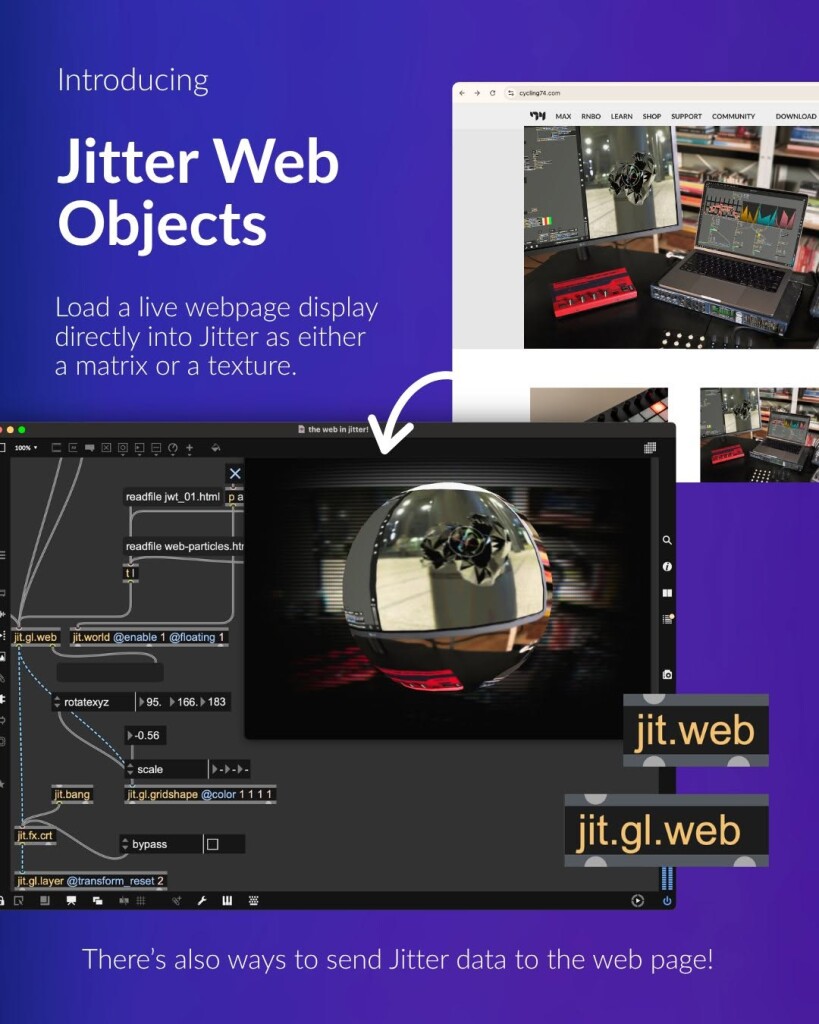Open the MAX site menu item

click(563, 116)
